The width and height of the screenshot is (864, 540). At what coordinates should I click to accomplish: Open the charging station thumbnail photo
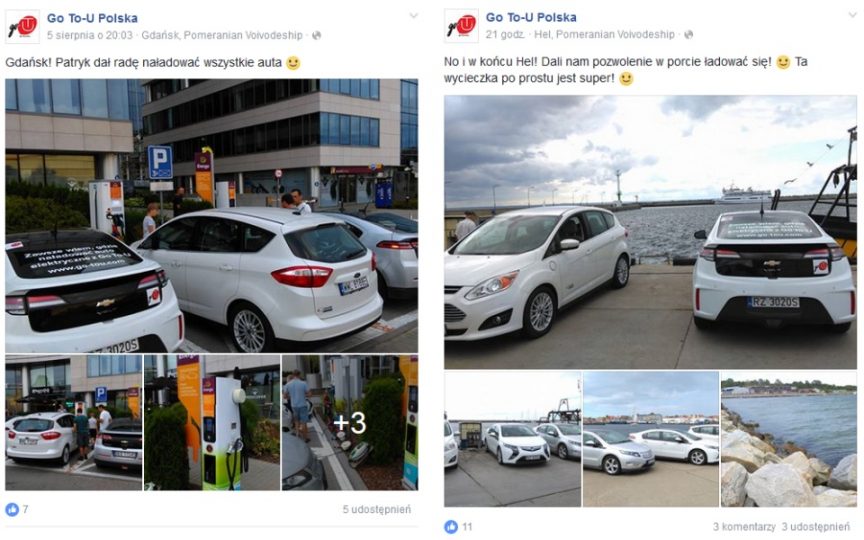pos(212,423)
